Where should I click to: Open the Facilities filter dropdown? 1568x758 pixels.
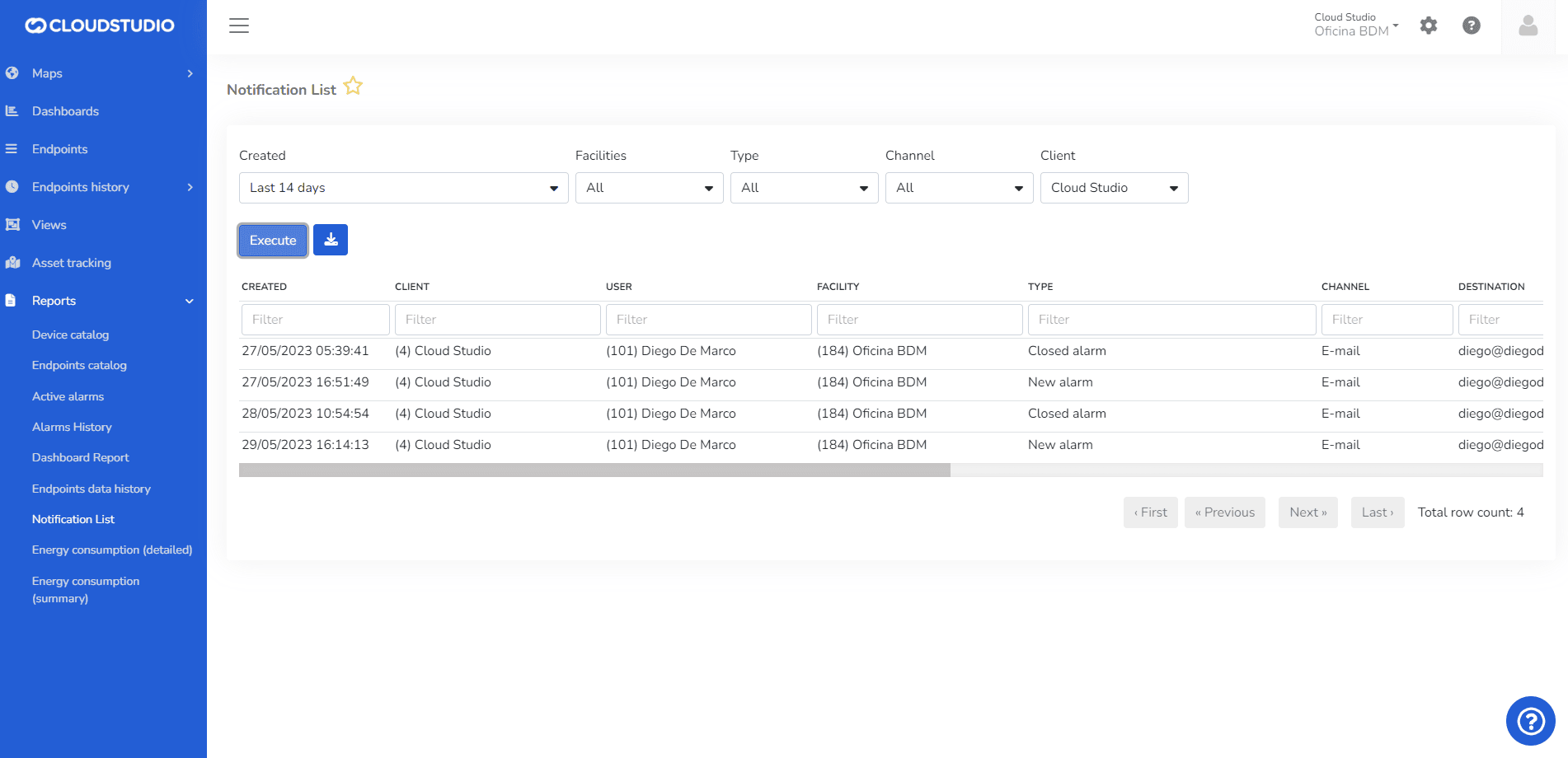[x=650, y=188]
